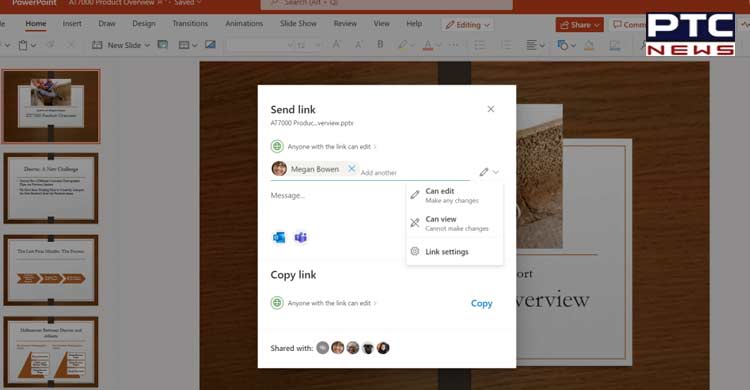Image resolution: width=750 pixels, height=390 pixels.
Task: Click the slide layout icon after New Slide
Action: point(163,45)
